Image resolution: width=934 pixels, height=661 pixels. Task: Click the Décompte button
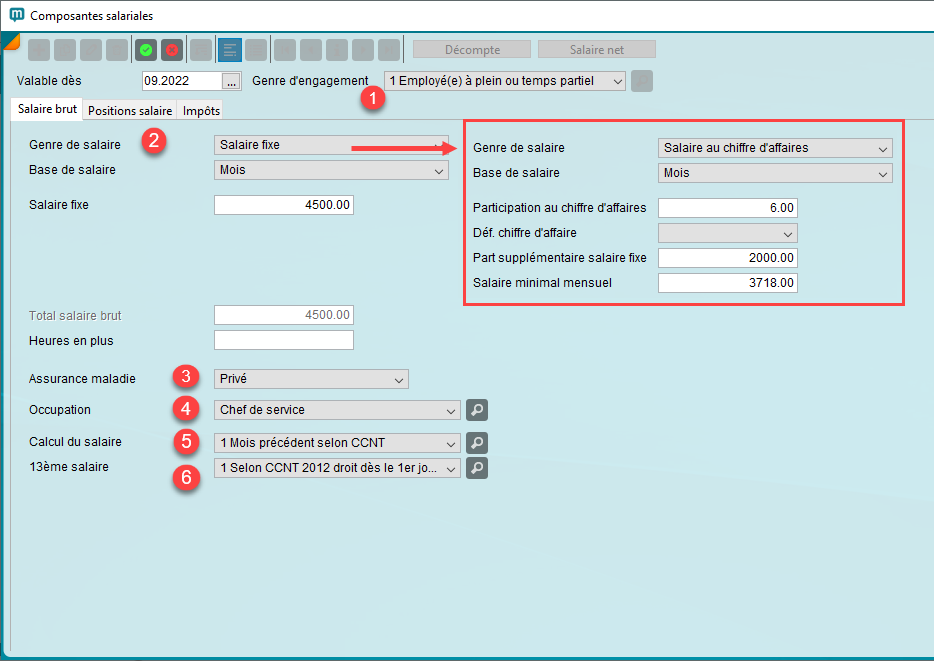472,49
